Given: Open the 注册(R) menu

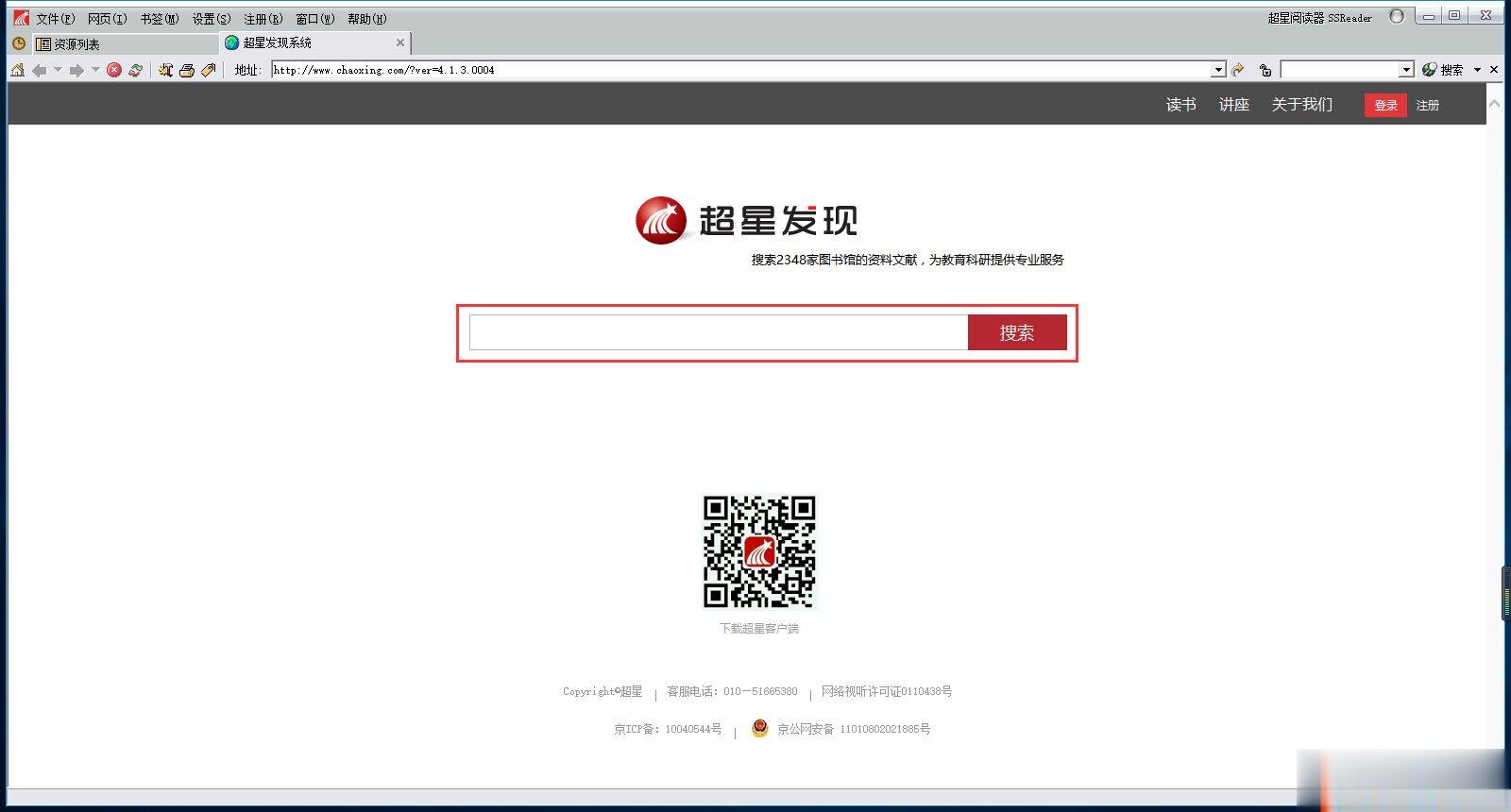Looking at the screenshot, I should click(x=263, y=19).
